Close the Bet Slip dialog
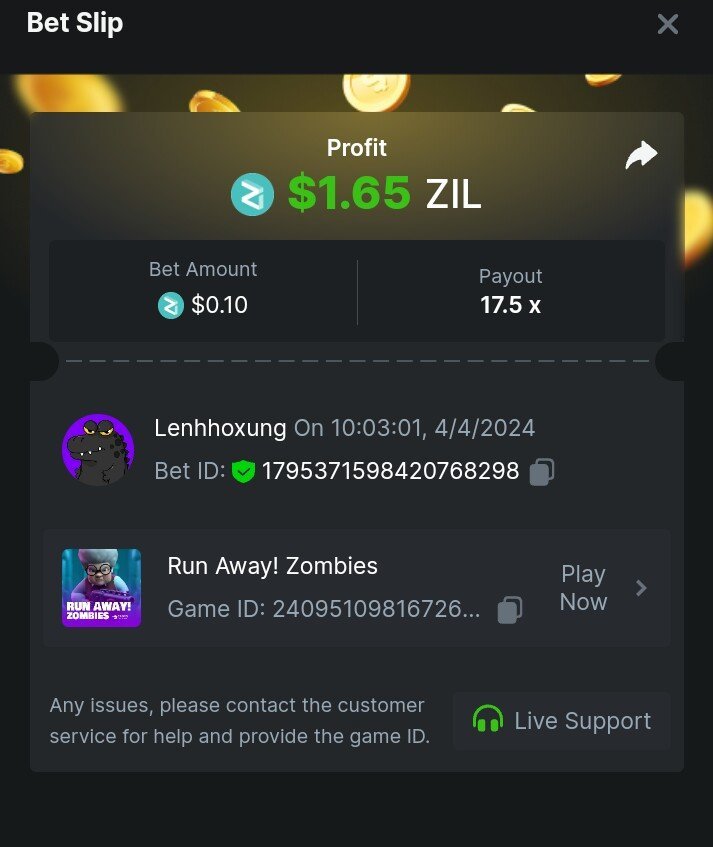Image resolution: width=713 pixels, height=847 pixels. pos(668,24)
